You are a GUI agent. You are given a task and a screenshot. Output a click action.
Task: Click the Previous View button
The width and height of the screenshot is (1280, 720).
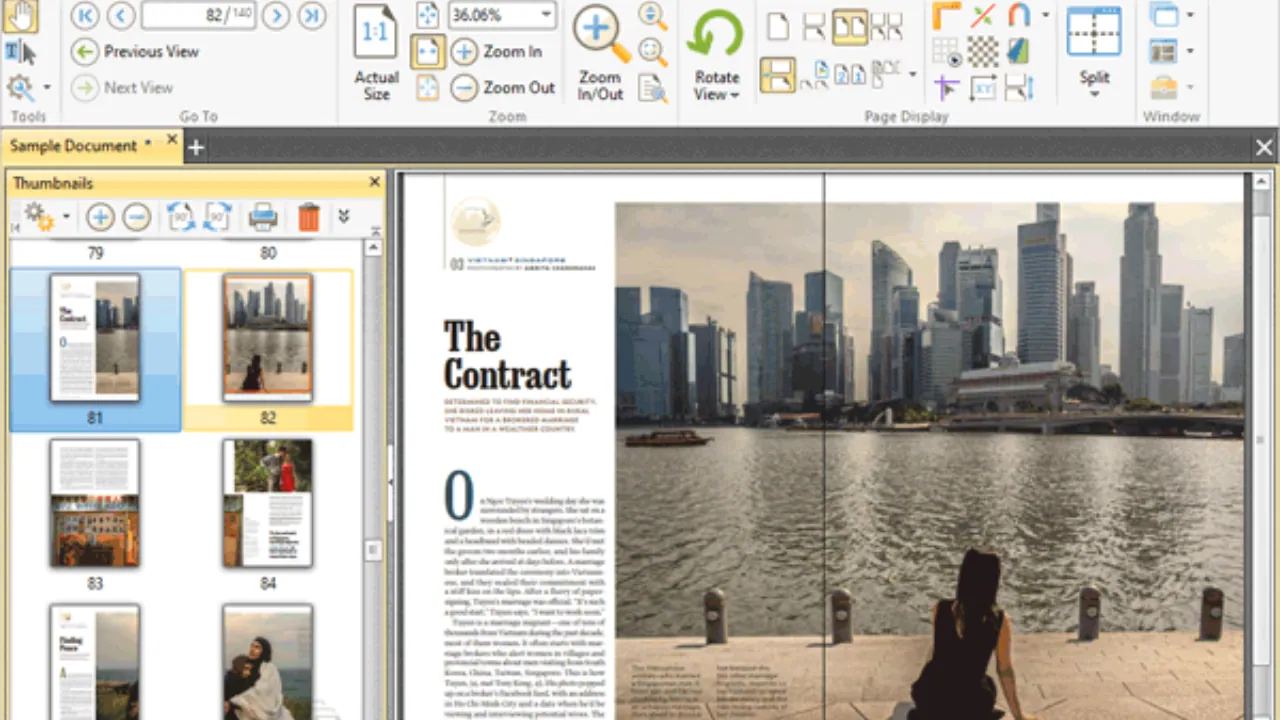click(x=136, y=52)
